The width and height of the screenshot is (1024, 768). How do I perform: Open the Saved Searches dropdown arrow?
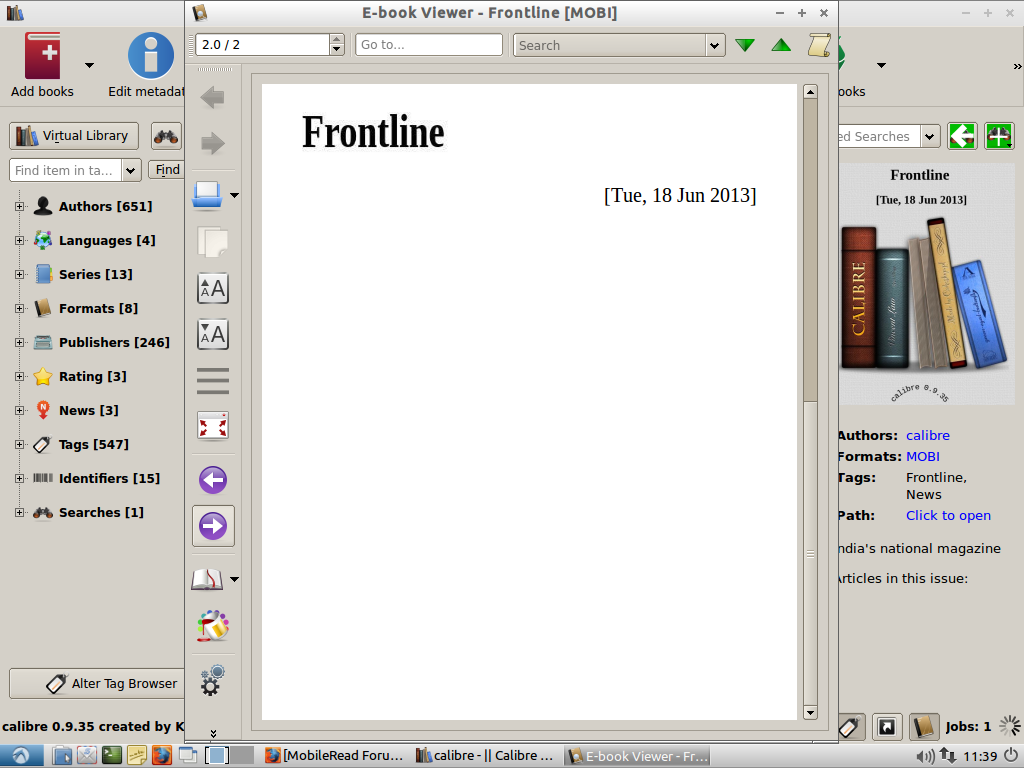coord(929,136)
